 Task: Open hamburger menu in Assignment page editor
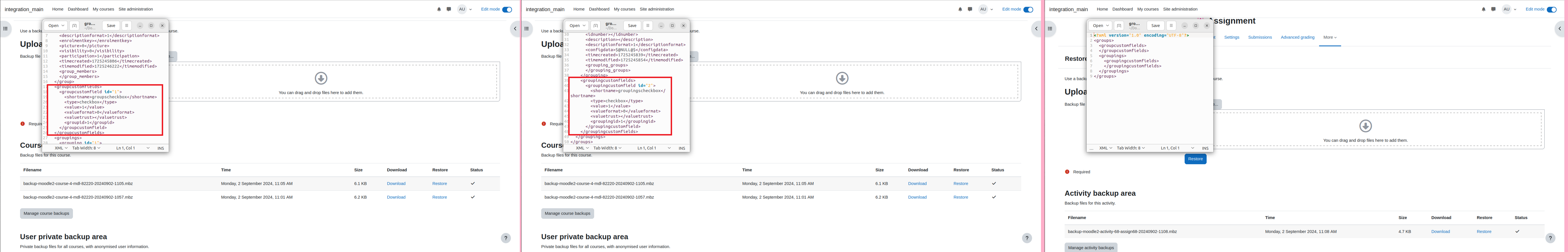pyautogui.click(x=1171, y=26)
